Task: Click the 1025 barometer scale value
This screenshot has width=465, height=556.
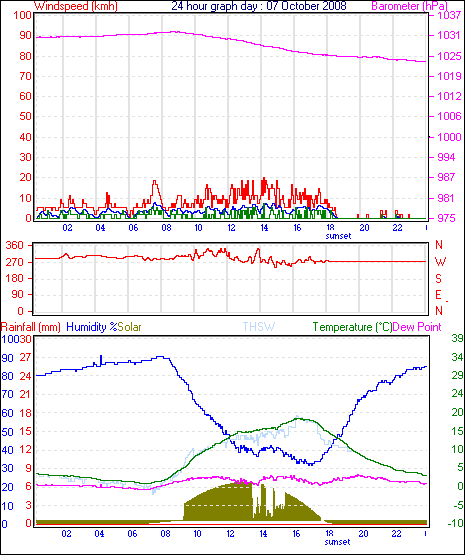Action: (x=449, y=56)
